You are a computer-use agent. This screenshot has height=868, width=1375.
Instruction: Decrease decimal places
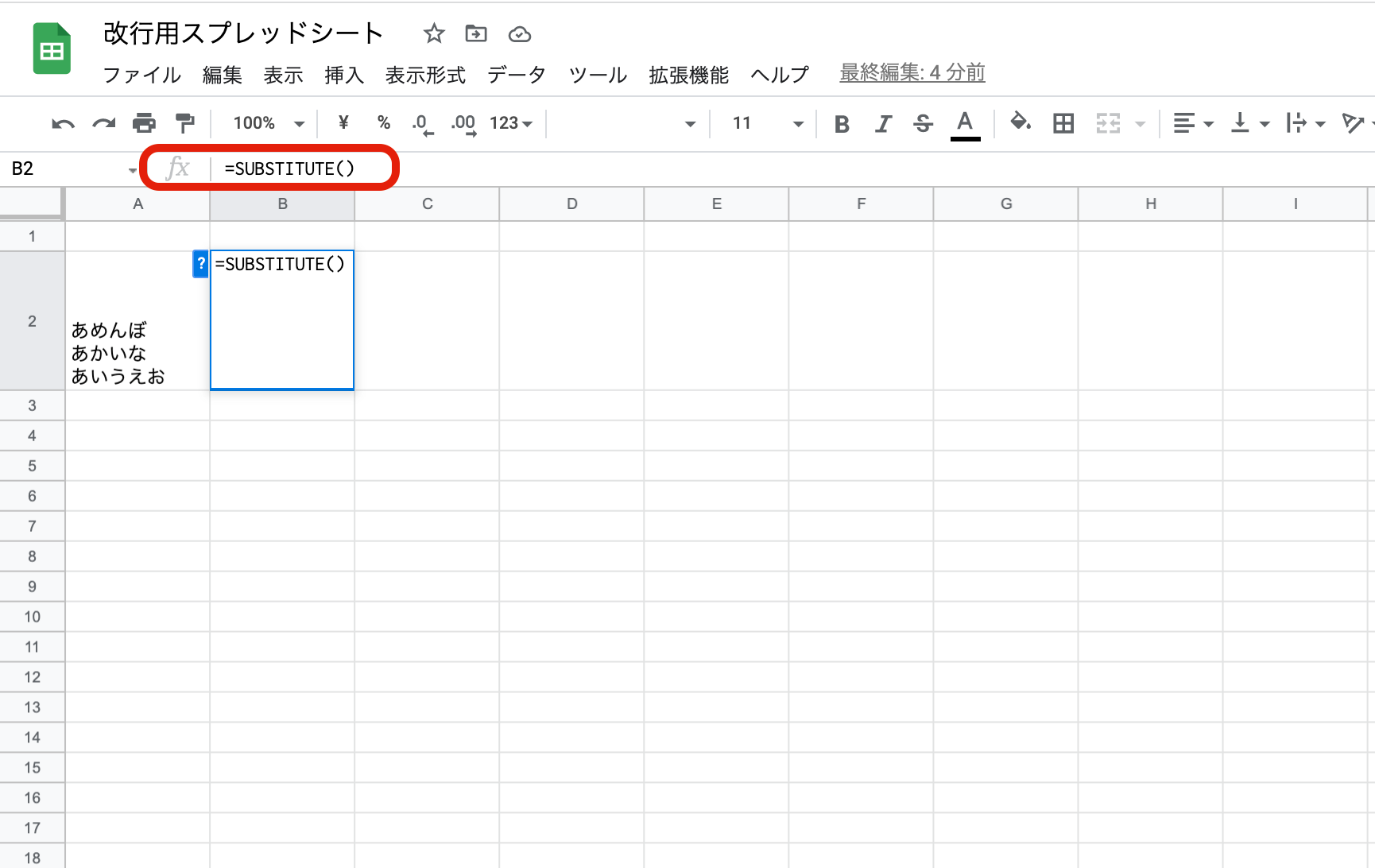pos(423,124)
